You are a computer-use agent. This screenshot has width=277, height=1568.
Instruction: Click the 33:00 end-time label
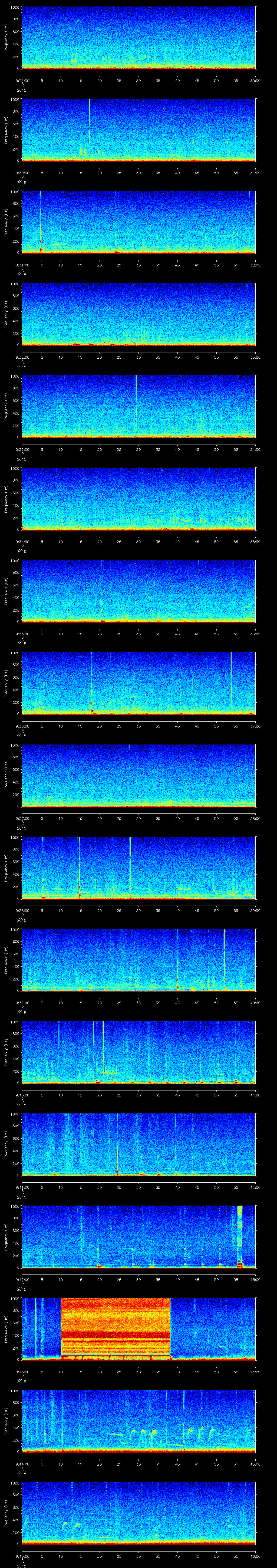[x=255, y=357]
